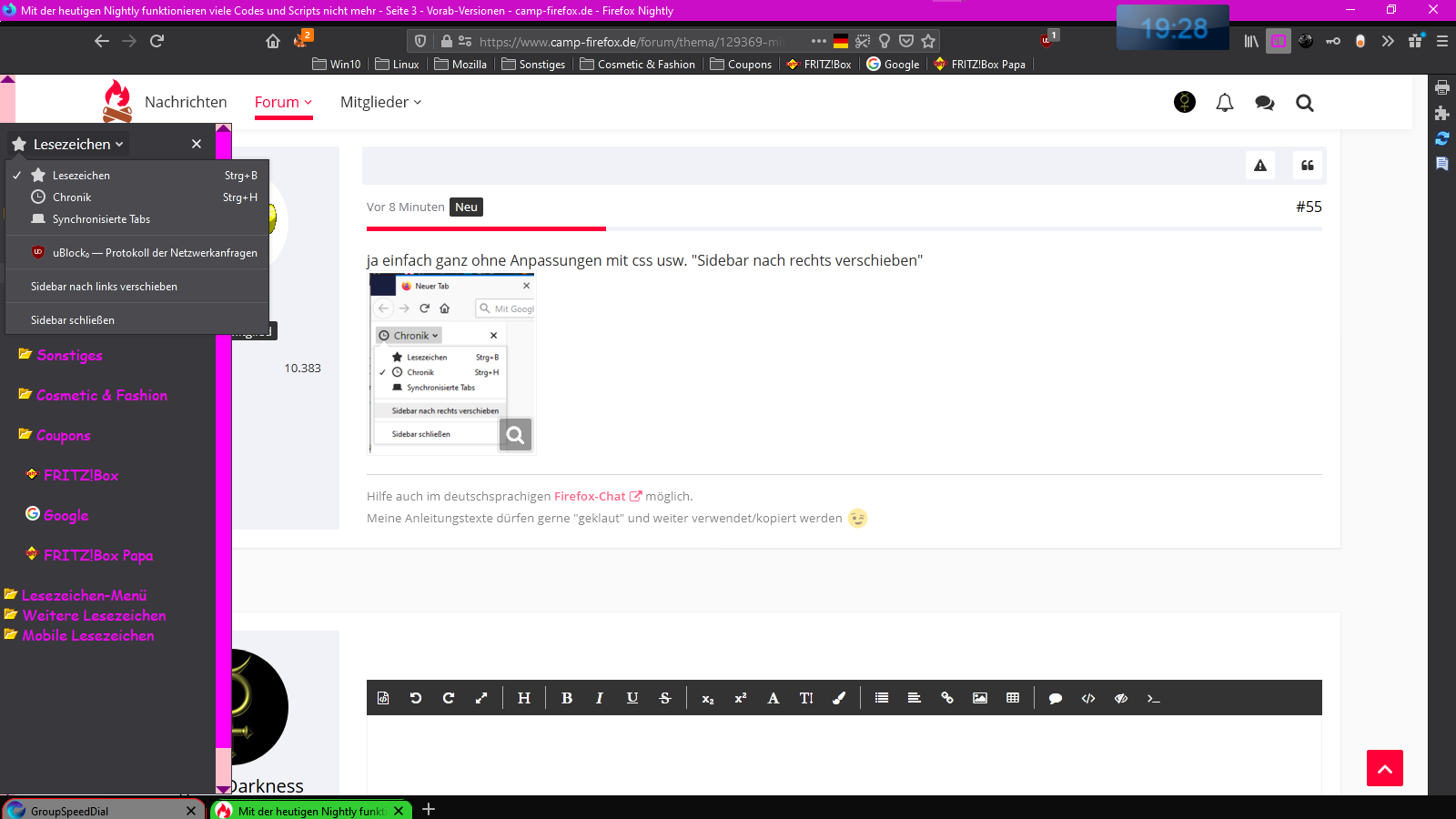Toggle the sidebar toolbar button

(1279, 41)
